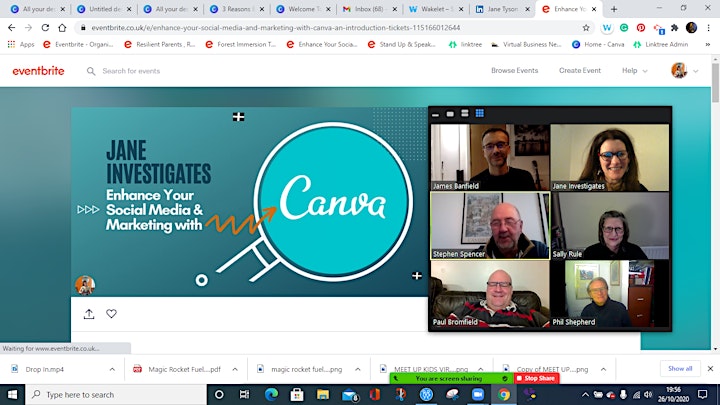Open the browser home page
Screen dimensions: 720x405
62,28
